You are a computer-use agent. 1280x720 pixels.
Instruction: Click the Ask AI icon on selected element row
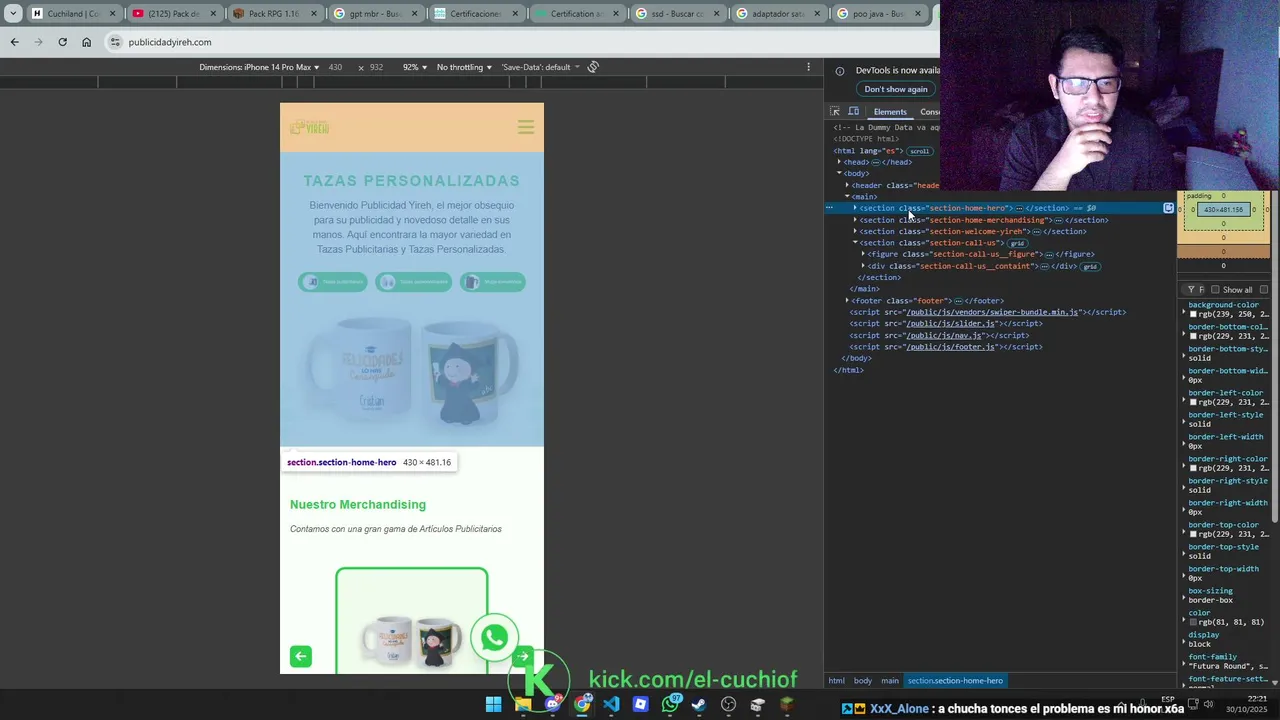pos(1168,208)
